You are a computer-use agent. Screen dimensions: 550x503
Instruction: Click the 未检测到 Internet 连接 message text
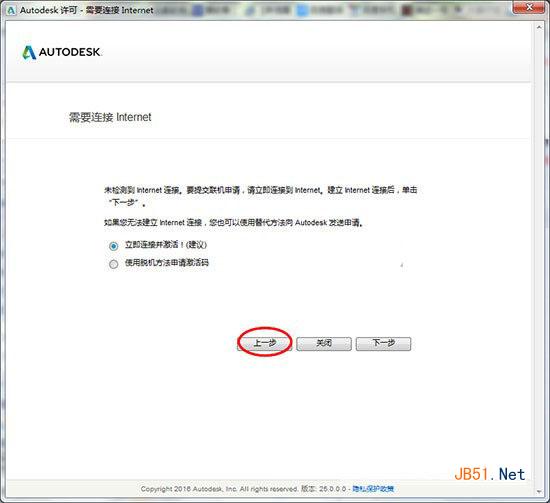[x=261, y=196]
